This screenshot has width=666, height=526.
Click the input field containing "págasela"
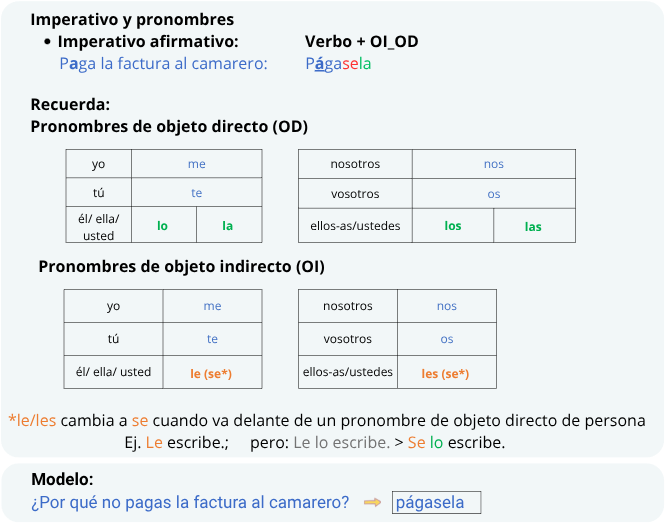point(436,503)
